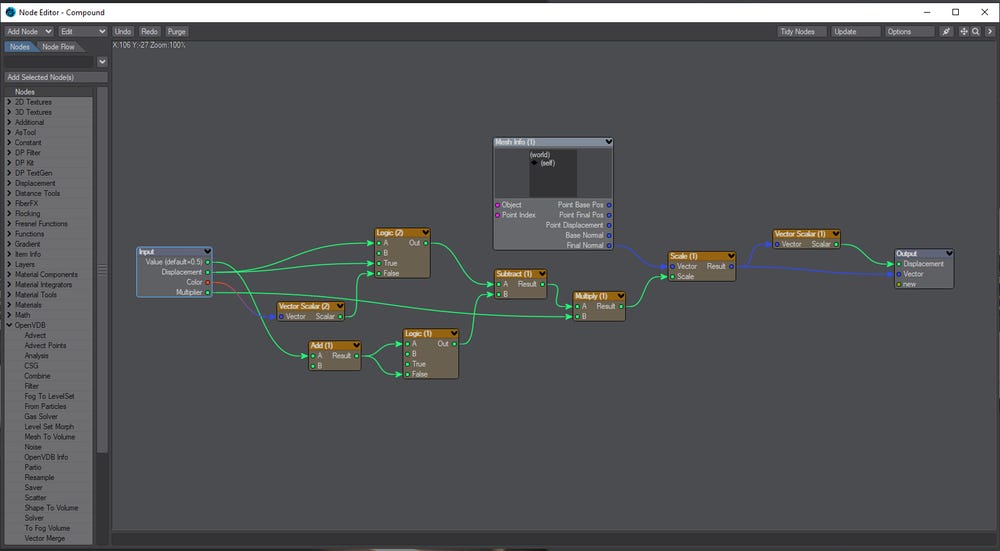Open the Options button
This screenshot has height=551, width=1000.
[909, 31]
